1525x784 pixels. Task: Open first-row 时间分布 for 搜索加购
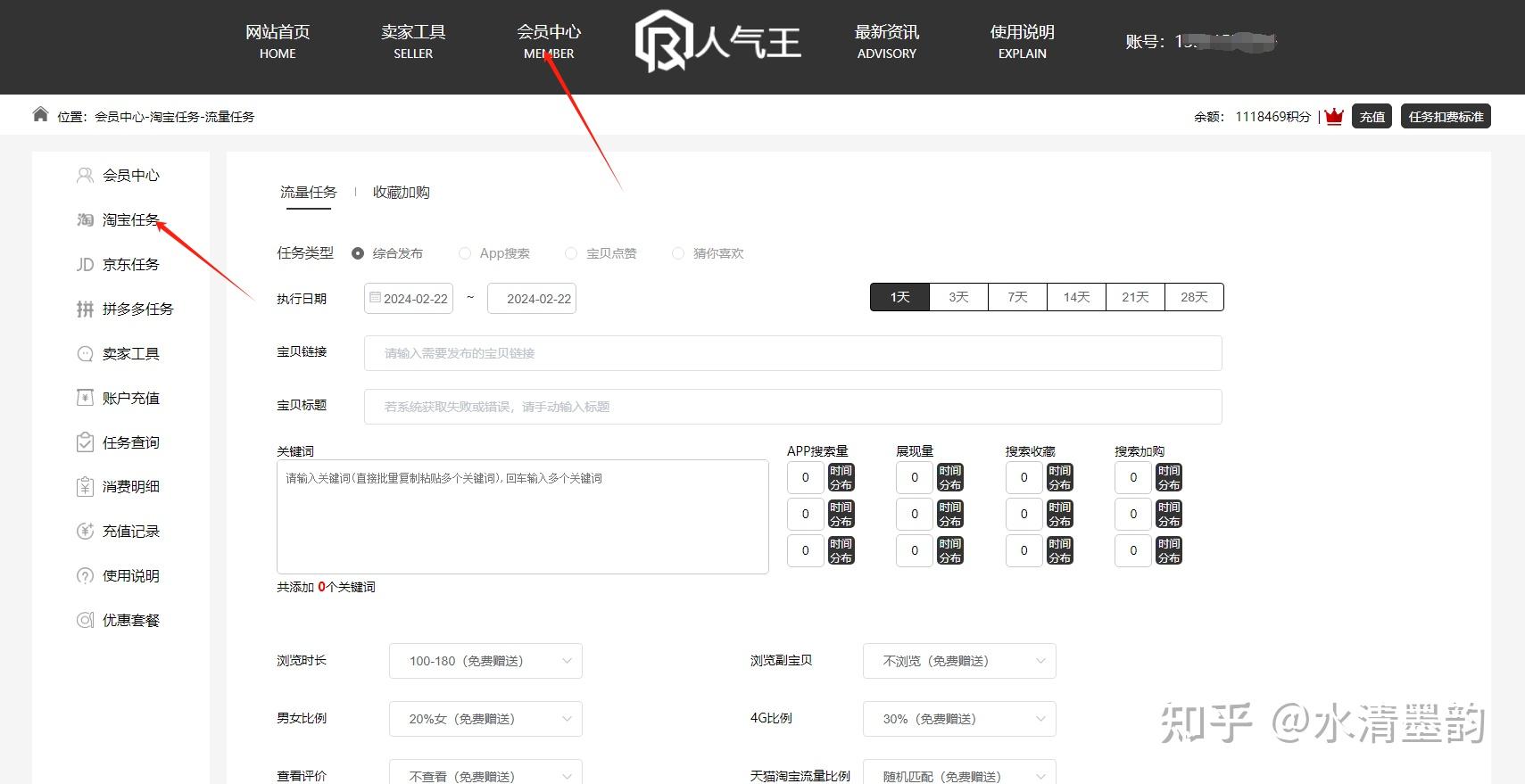click(x=1169, y=477)
